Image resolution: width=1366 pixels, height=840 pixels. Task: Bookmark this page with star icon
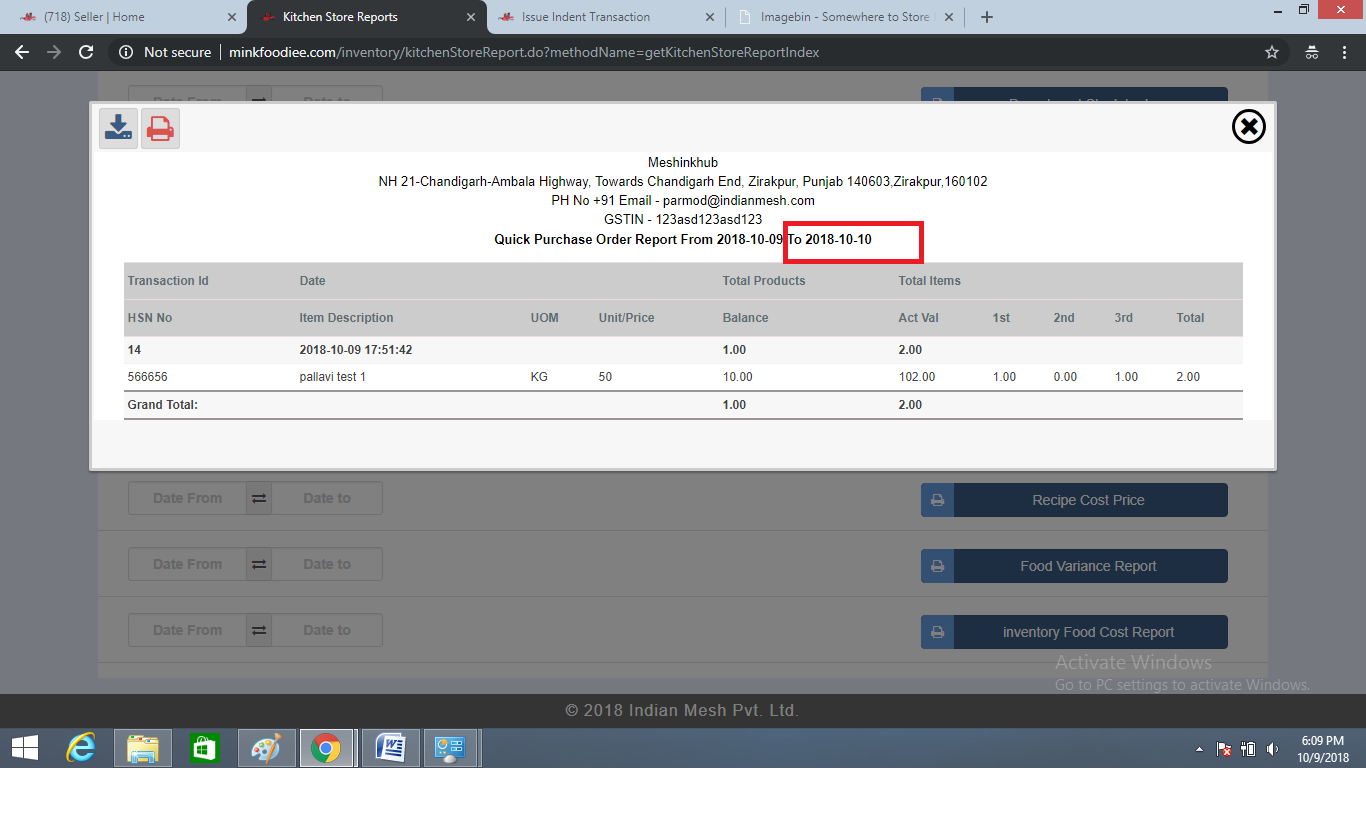click(1272, 52)
